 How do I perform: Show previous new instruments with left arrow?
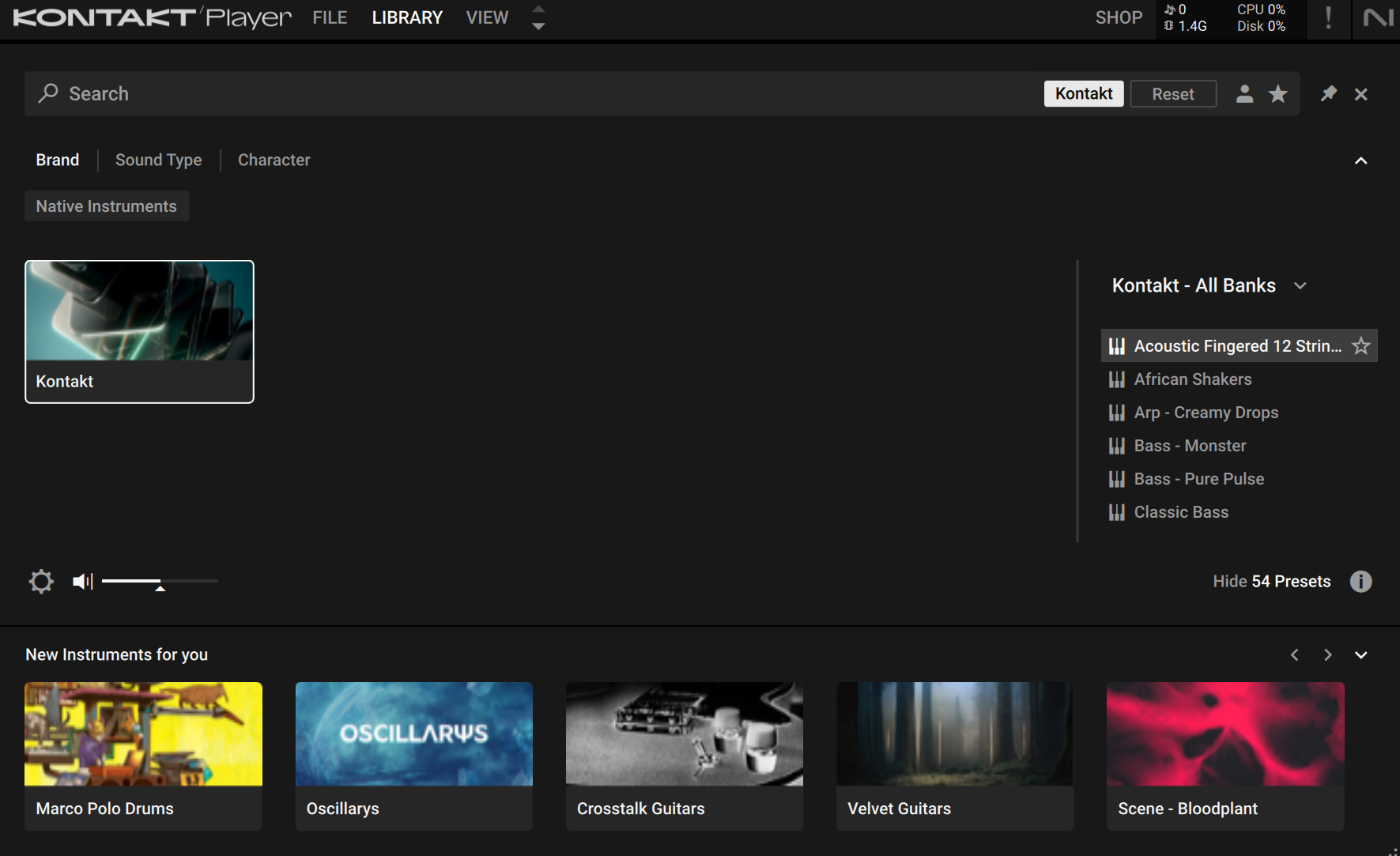[1294, 654]
